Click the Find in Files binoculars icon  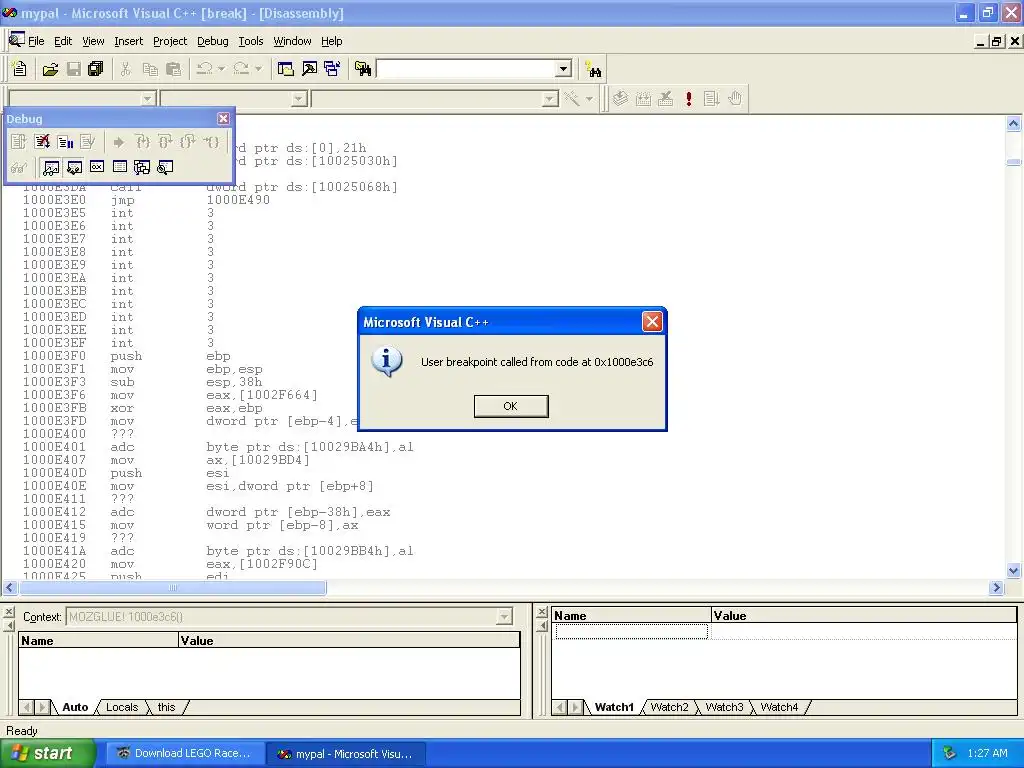(363, 69)
